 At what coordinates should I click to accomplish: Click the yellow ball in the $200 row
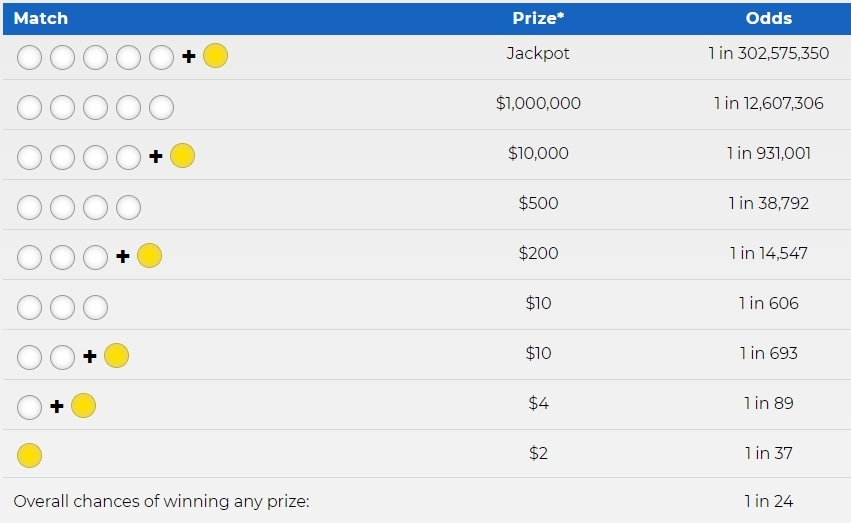[x=149, y=256]
